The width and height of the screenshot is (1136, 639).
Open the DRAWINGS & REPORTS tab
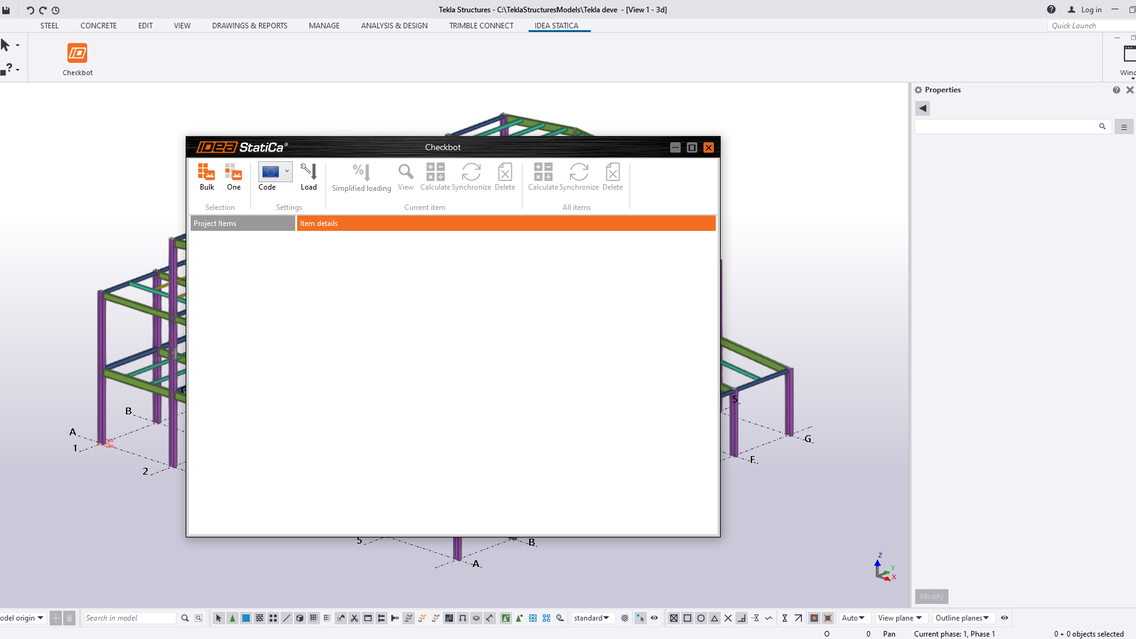click(x=249, y=25)
